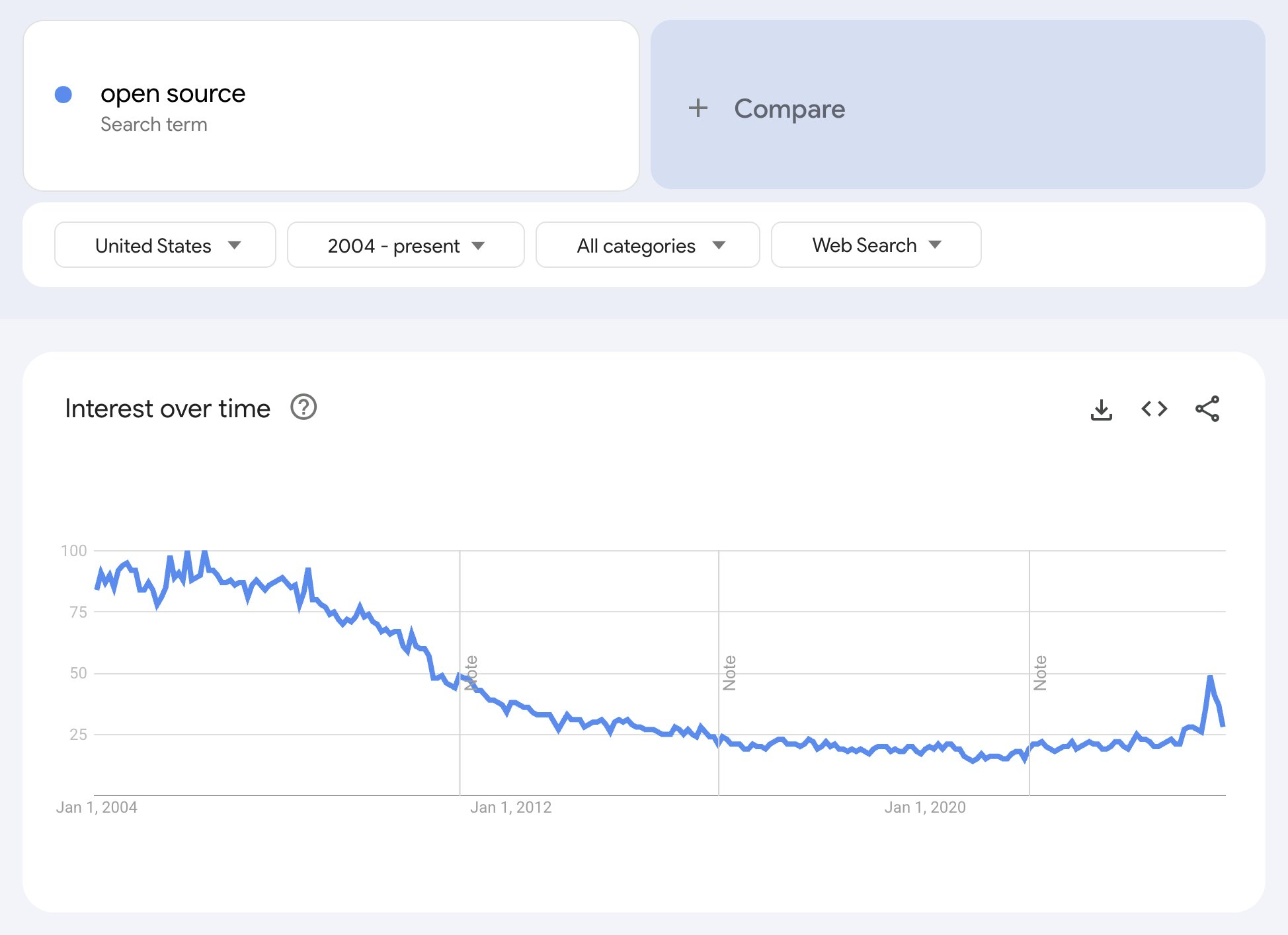Image resolution: width=1288 pixels, height=935 pixels.
Task: Open the All categories dropdown
Action: (x=647, y=245)
